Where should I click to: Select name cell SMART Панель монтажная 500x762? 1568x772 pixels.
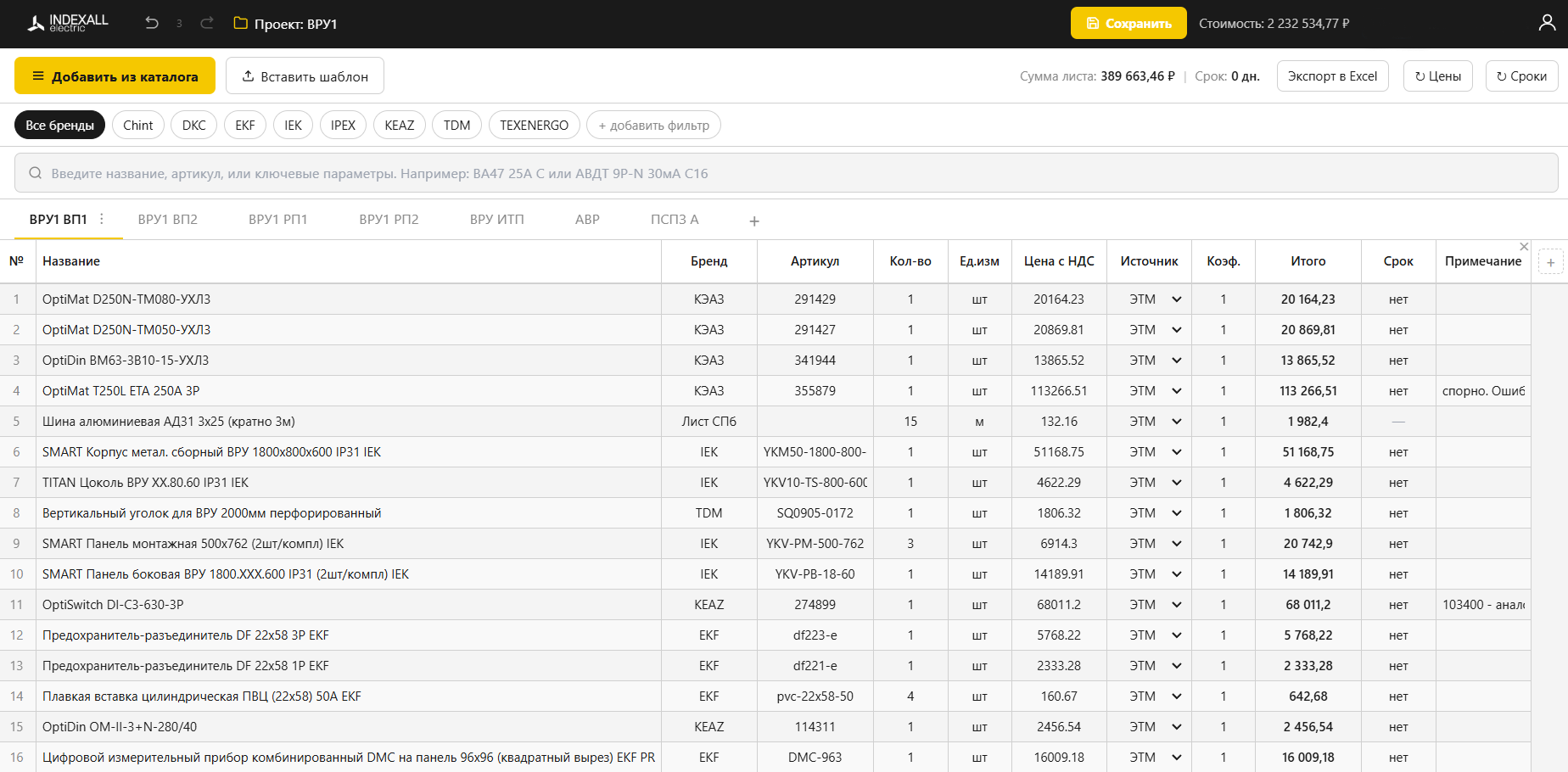pyautogui.click(x=349, y=544)
